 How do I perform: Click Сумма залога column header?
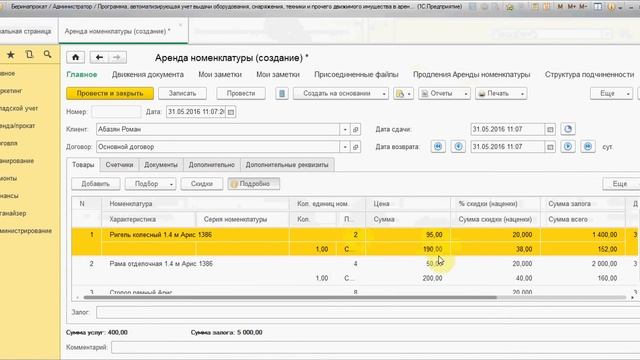pyautogui.click(x=582, y=204)
